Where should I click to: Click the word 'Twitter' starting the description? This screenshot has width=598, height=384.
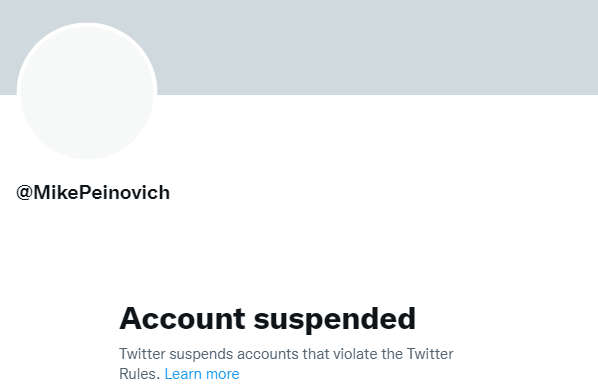click(x=142, y=354)
